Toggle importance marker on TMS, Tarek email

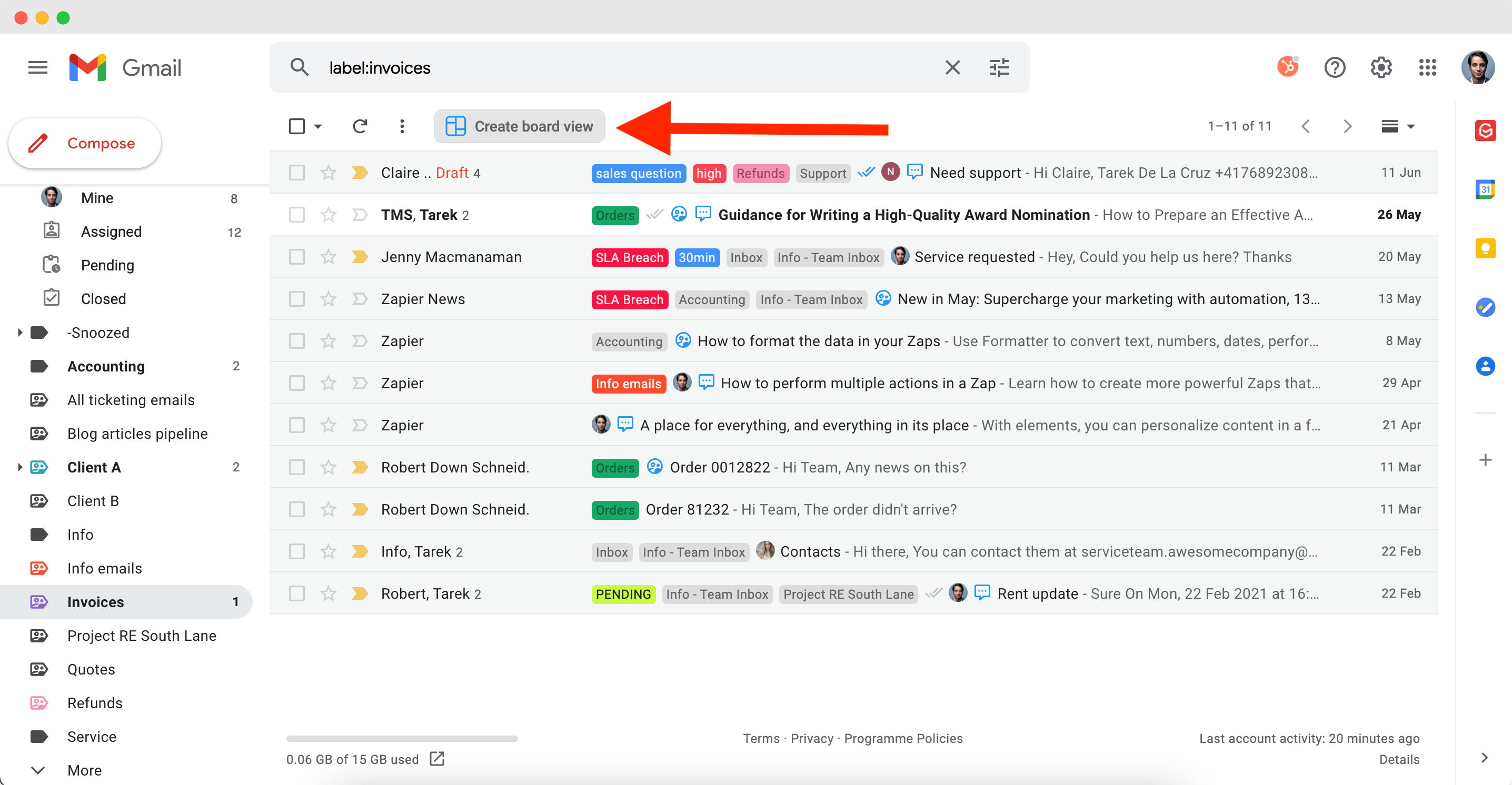[x=360, y=215]
